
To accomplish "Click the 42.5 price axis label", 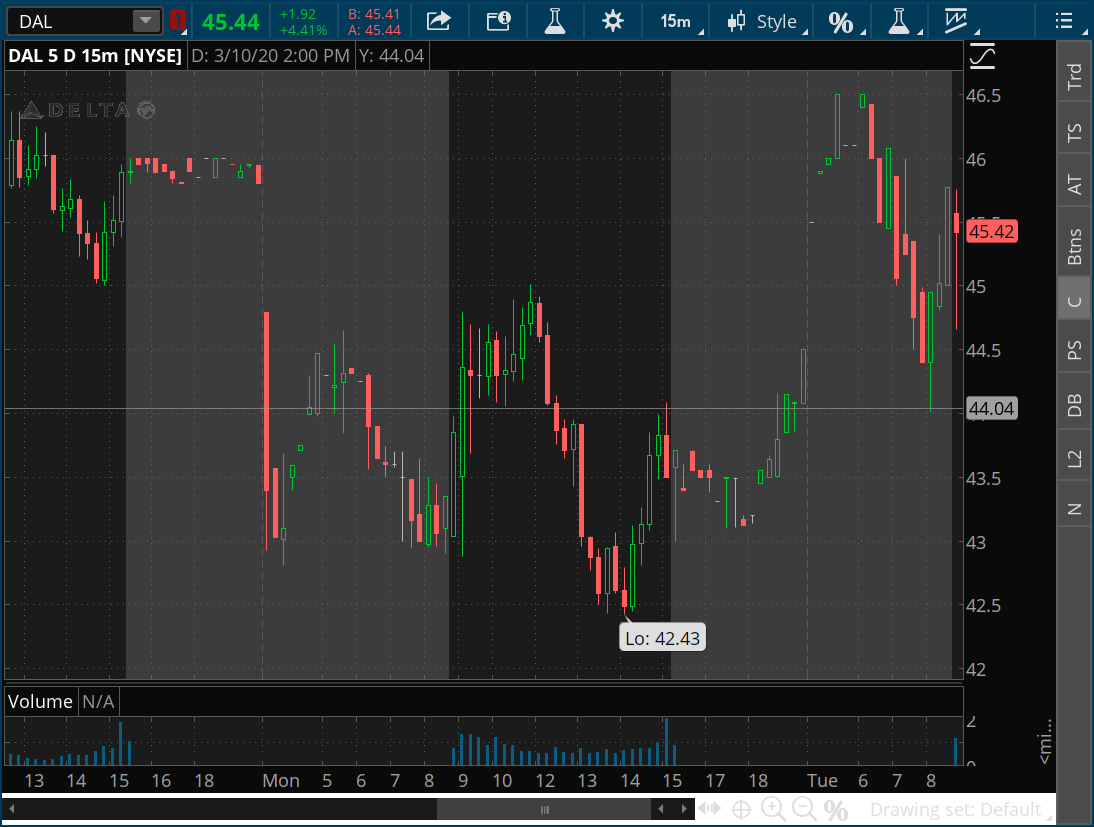I will [984, 606].
